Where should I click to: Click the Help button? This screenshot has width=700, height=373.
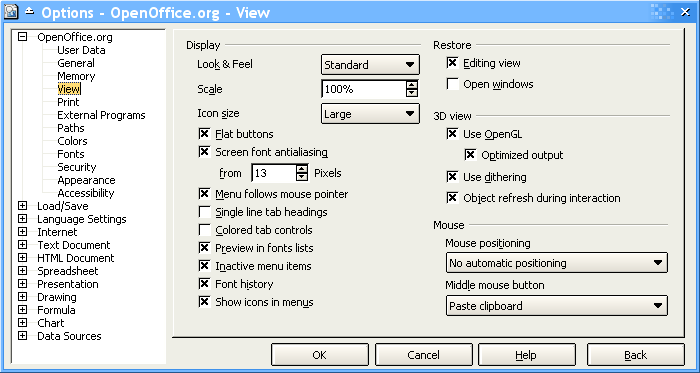coord(525,355)
